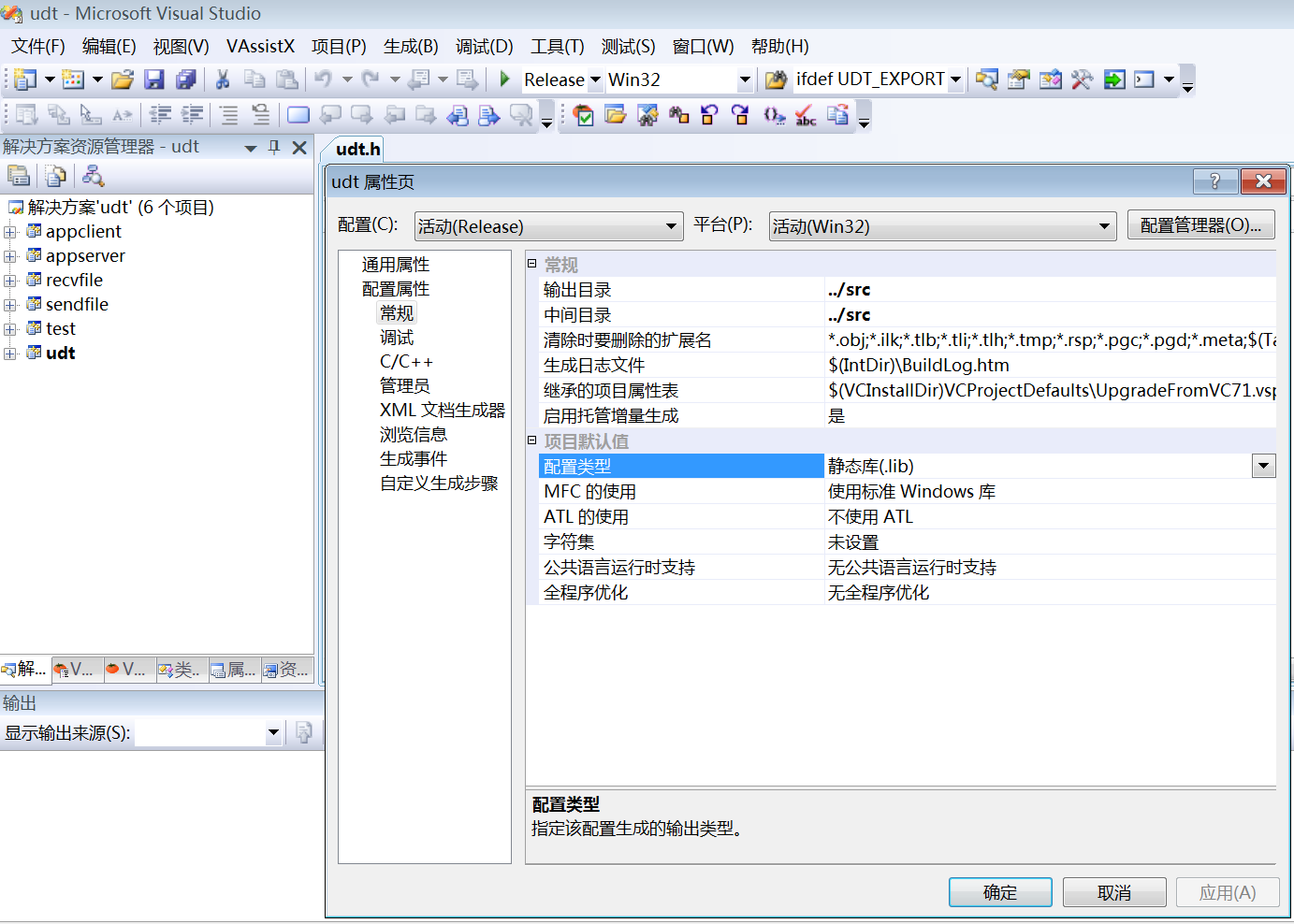Click the VAssistX open file in solution icon
The image size is (1294, 924).
pos(615,115)
